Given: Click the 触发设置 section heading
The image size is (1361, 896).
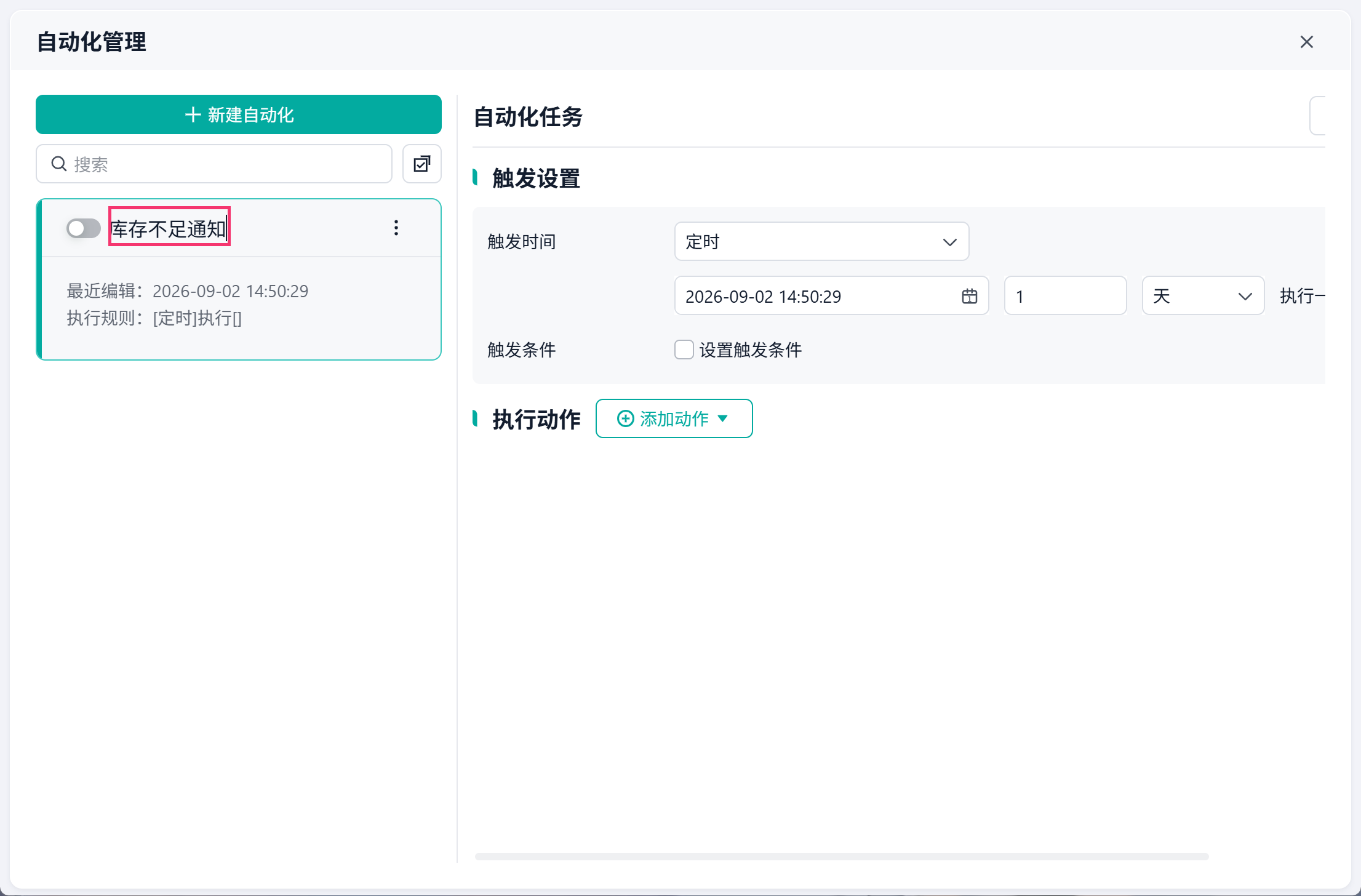Looking at the screenshot, I should pyautogui.click(x=536, y=178).
